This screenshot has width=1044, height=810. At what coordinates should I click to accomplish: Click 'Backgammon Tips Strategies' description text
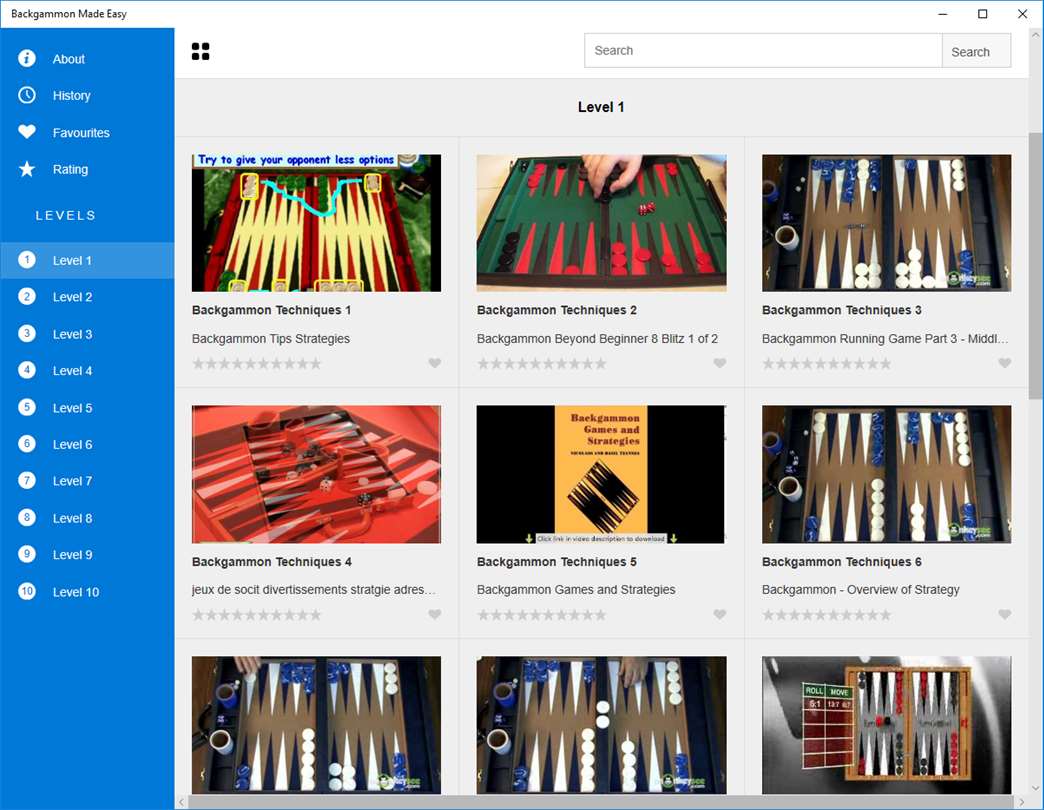[270, 339]
